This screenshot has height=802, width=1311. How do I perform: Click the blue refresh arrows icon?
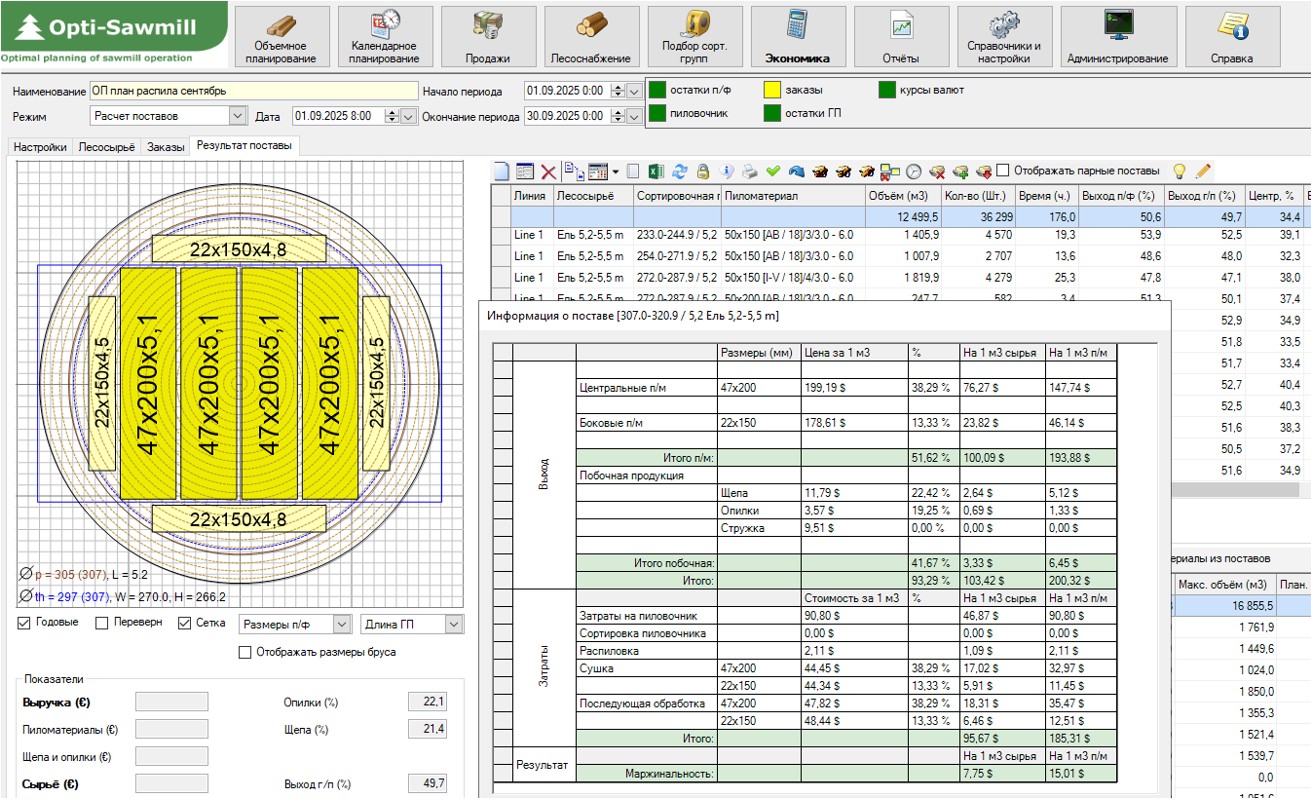tap(680, 171)
